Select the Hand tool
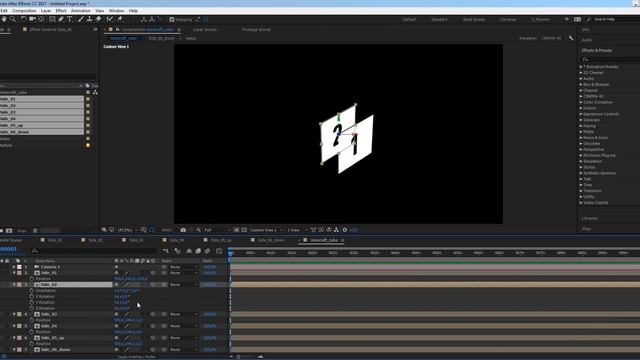The width and height of the screenshot is (640, 360). 4,19
